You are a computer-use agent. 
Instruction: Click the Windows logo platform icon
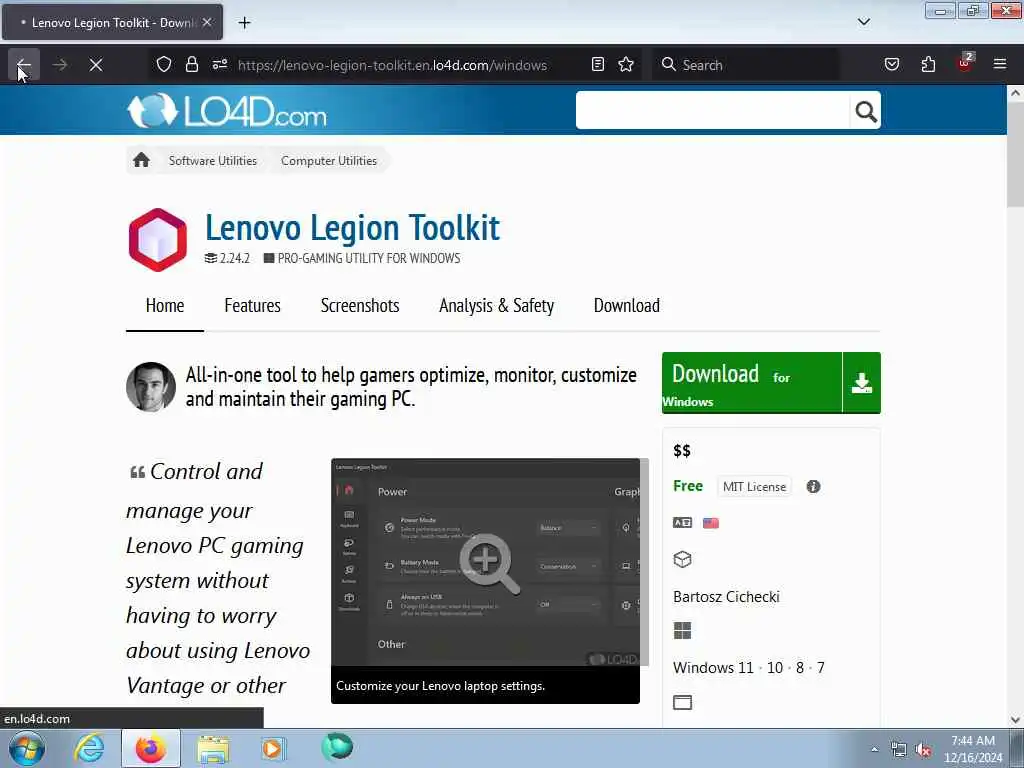click(x=682, y=631)
